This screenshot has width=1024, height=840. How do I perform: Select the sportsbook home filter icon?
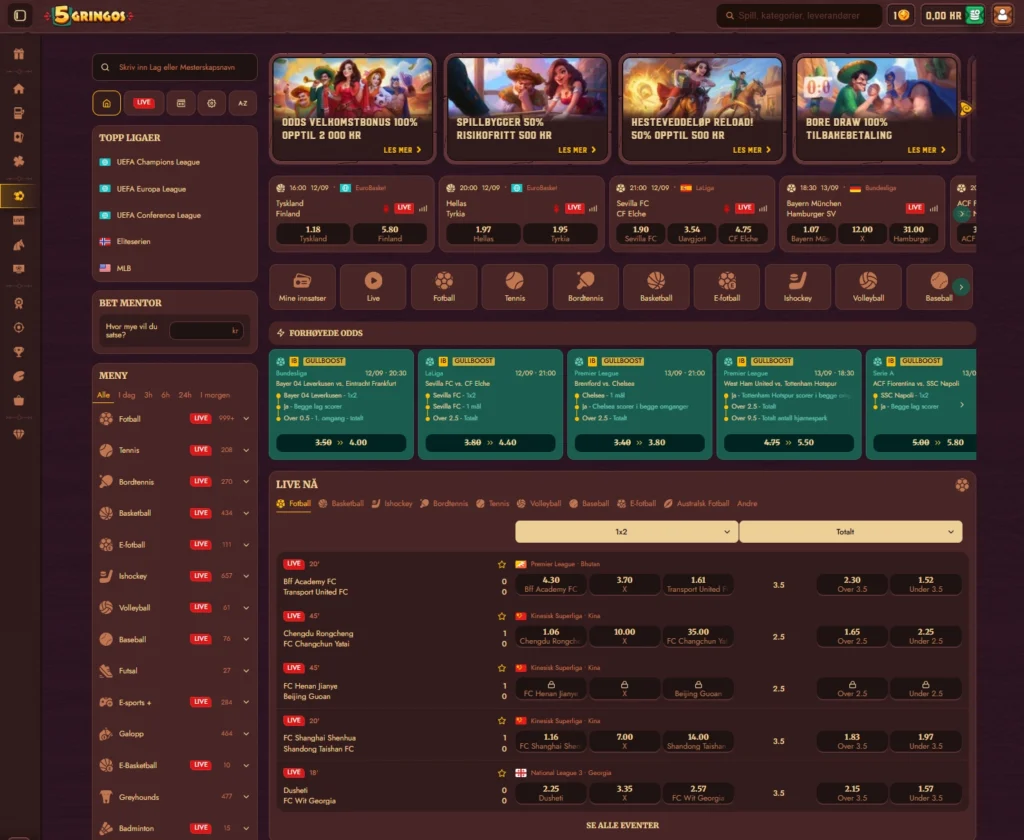tap(106, 103)
